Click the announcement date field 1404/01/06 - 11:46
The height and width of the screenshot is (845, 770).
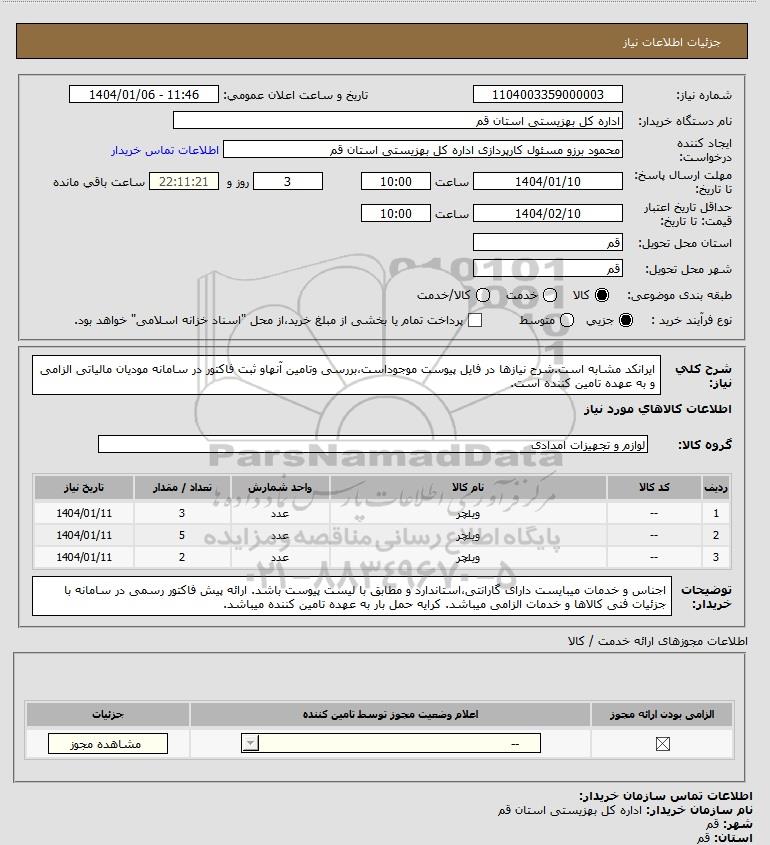[144, 94]
